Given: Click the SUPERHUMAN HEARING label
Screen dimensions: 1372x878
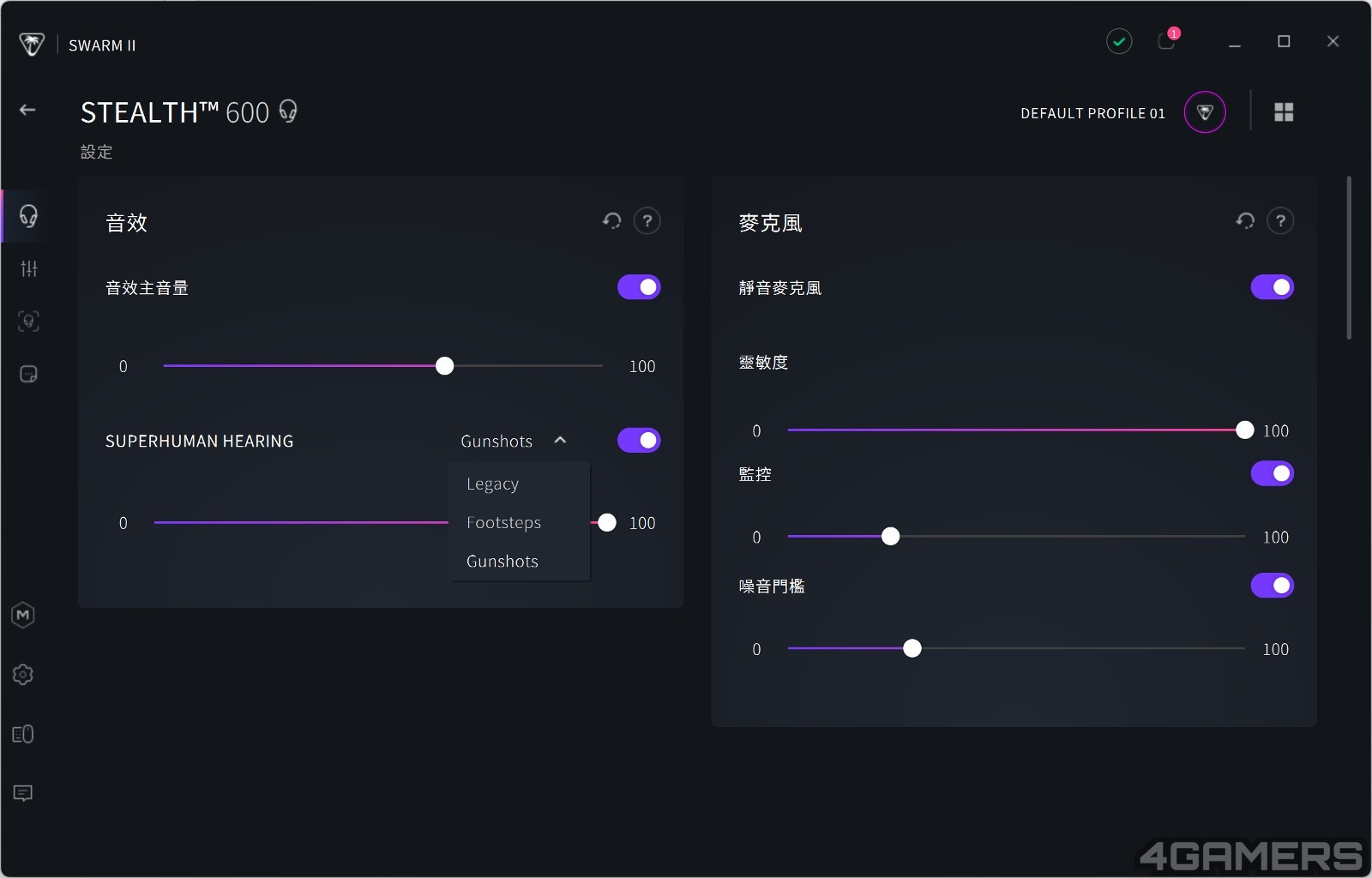Looking at the screenshot, I should click(200, 441).
